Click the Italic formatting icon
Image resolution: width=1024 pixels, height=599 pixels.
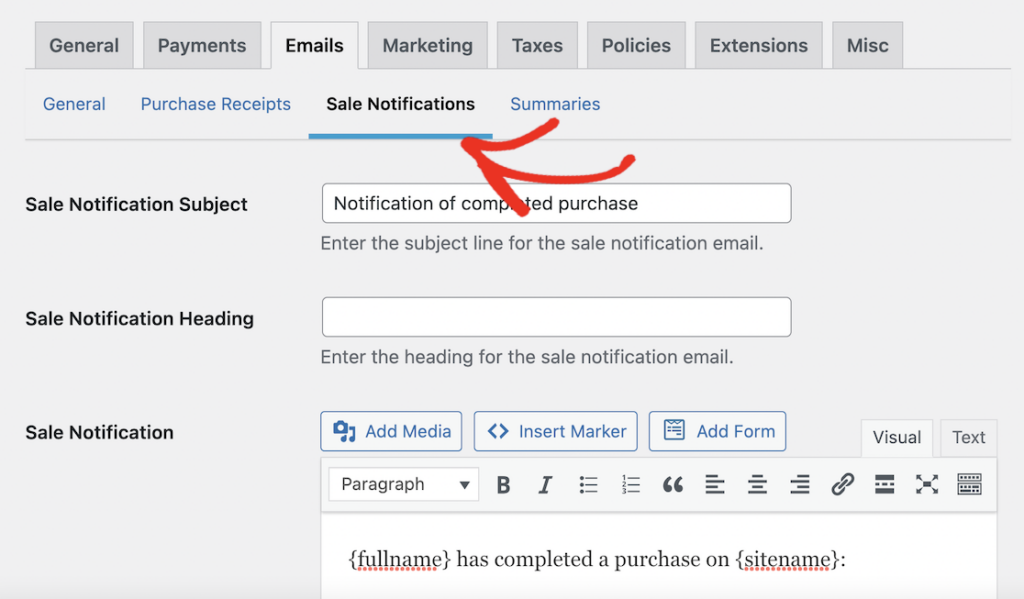[x=545, y=485]
